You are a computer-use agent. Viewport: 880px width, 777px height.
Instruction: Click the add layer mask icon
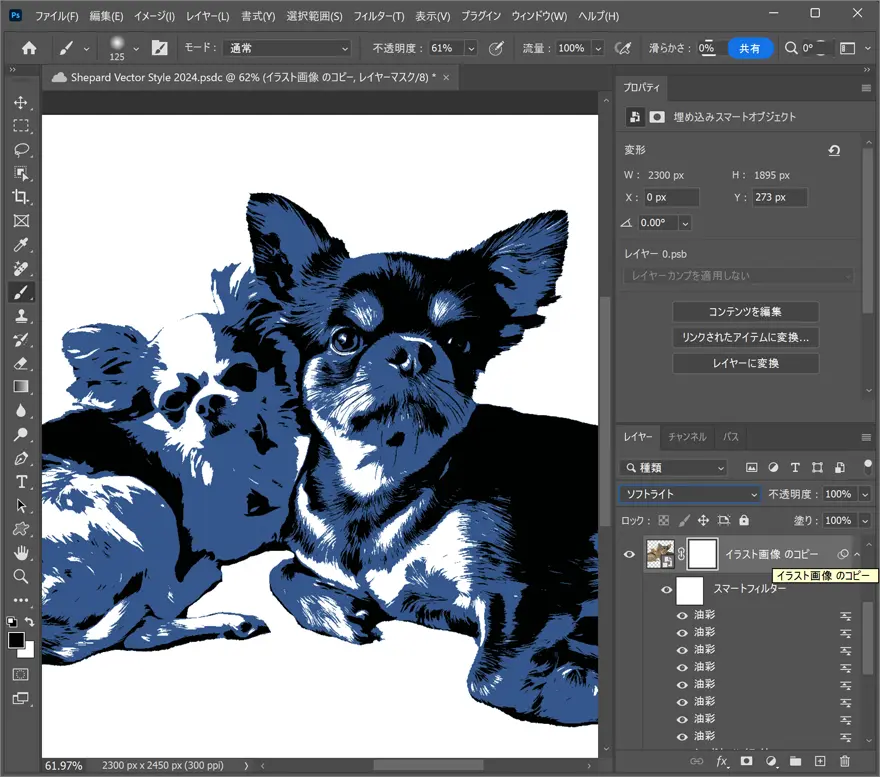746,762
